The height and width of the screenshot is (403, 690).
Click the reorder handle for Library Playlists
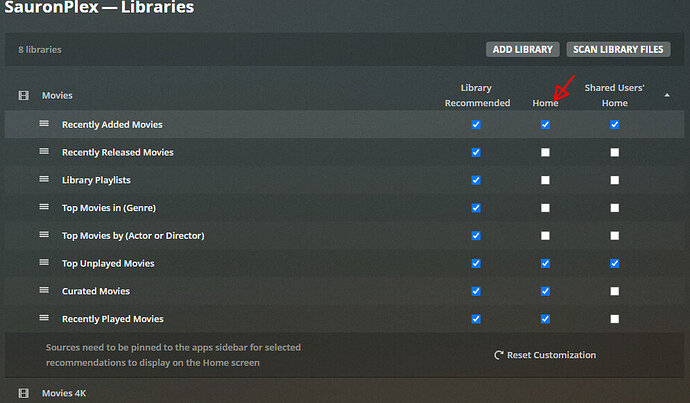pos(44,179)
